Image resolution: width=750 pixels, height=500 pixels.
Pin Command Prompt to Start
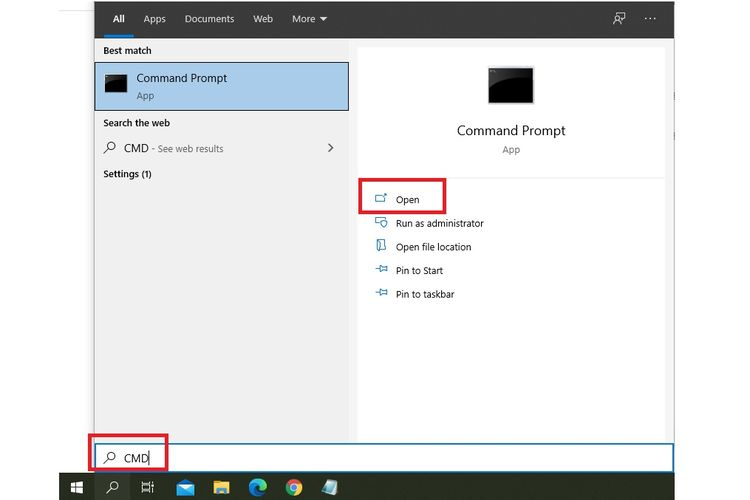[418, 271]
